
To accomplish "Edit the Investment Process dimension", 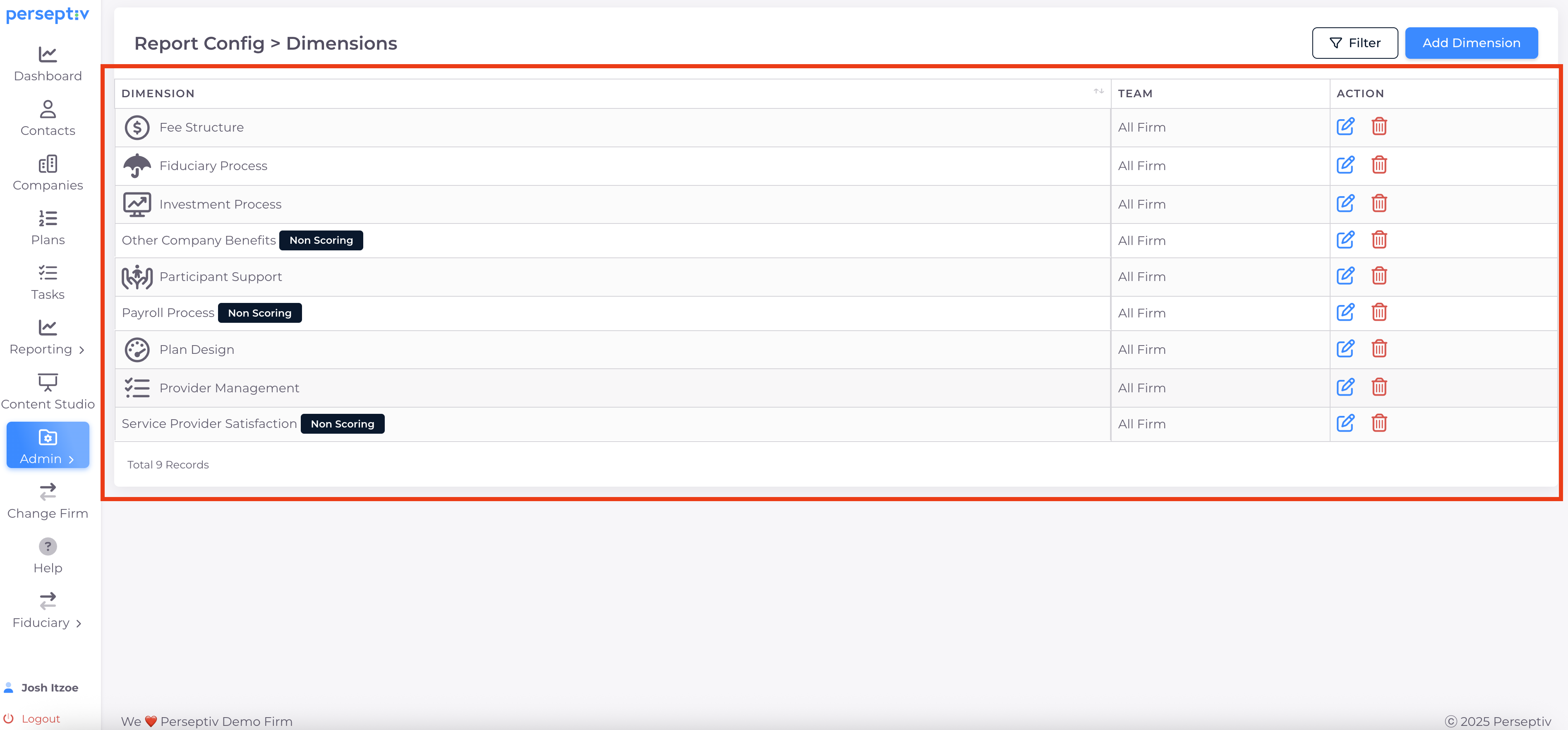I will [1345, 203].
